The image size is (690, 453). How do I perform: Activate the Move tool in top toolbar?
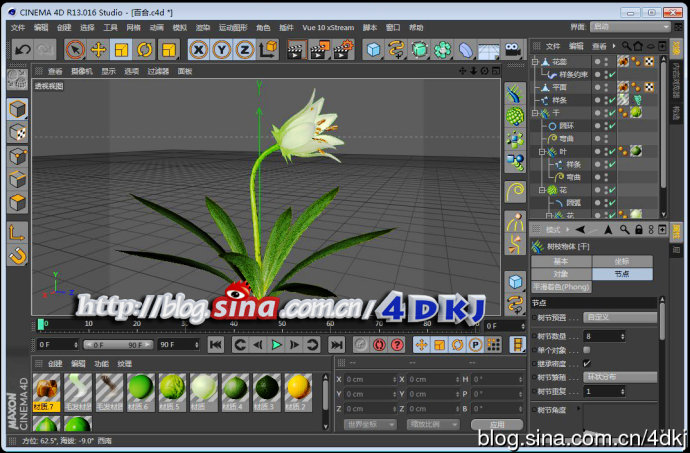98,49
